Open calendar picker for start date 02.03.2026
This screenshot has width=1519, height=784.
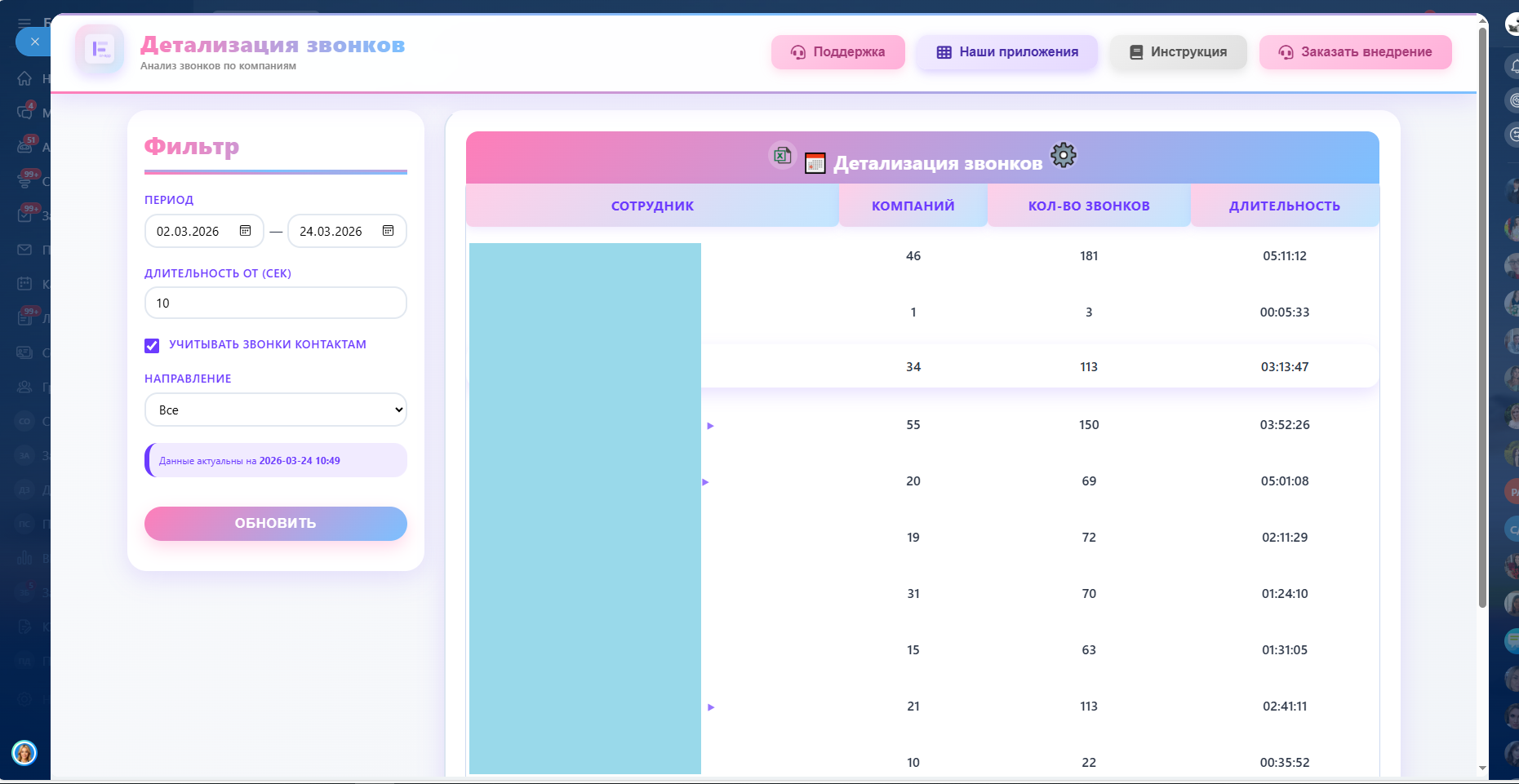245,231
